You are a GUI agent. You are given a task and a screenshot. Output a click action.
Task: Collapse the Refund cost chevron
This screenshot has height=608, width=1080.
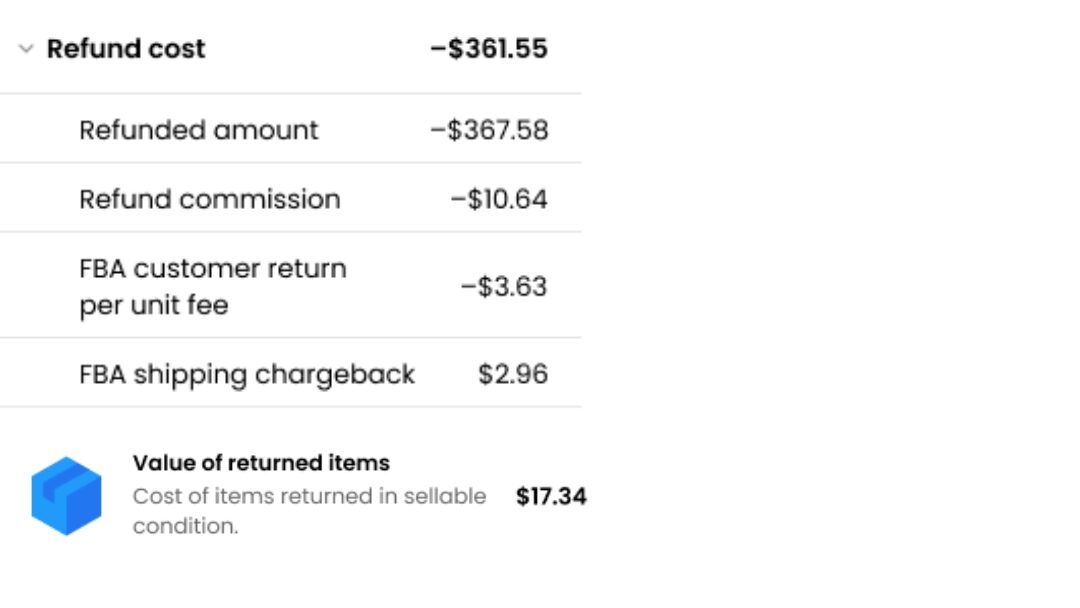[26, 49]
